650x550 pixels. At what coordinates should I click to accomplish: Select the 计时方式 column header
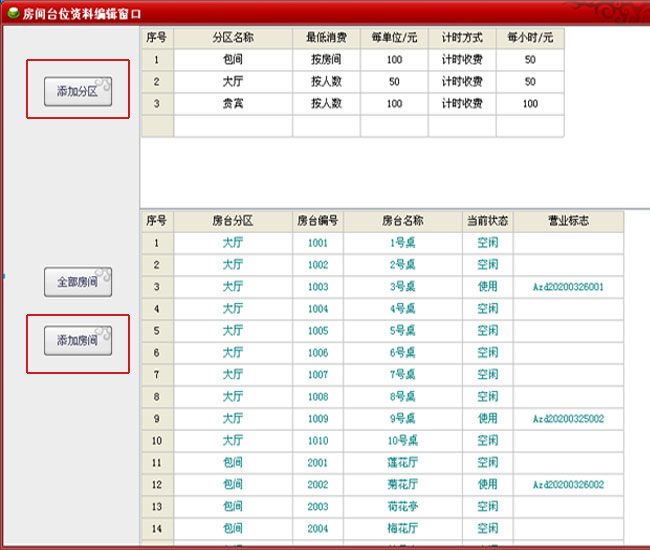tap(462, 38)
